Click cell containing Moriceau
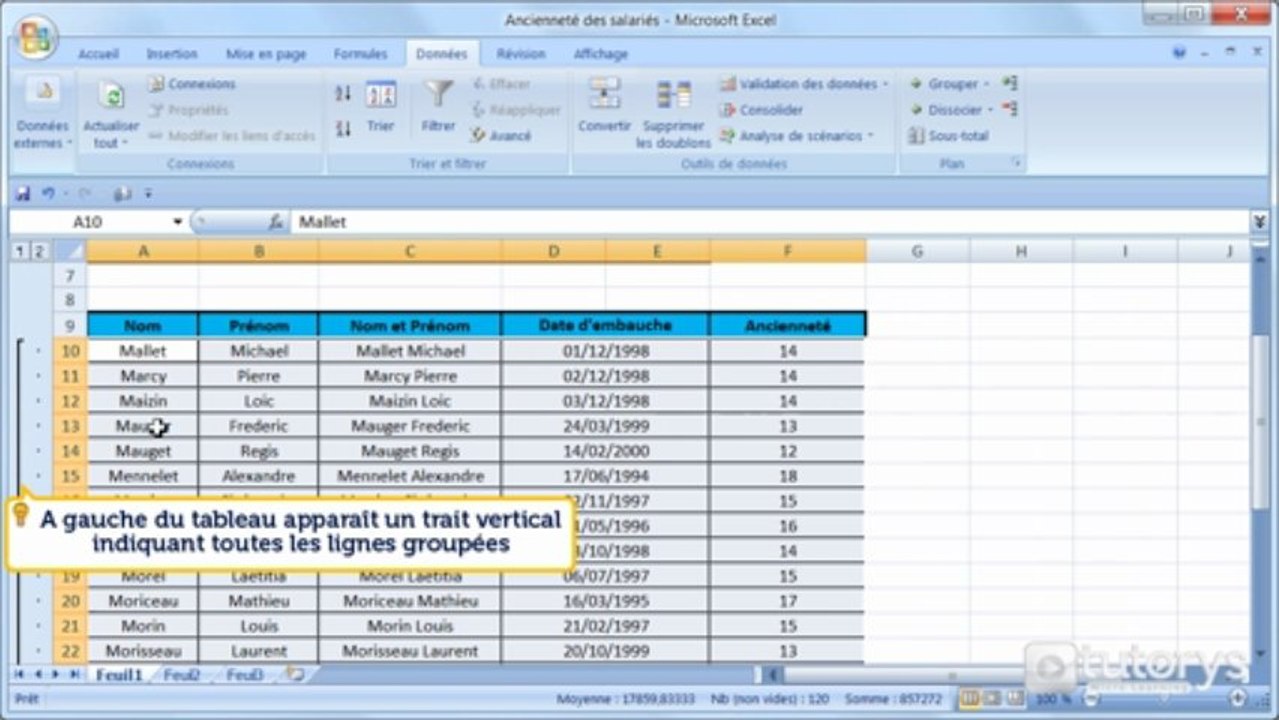Screen dimensions: 1279x720 (143, 601)
